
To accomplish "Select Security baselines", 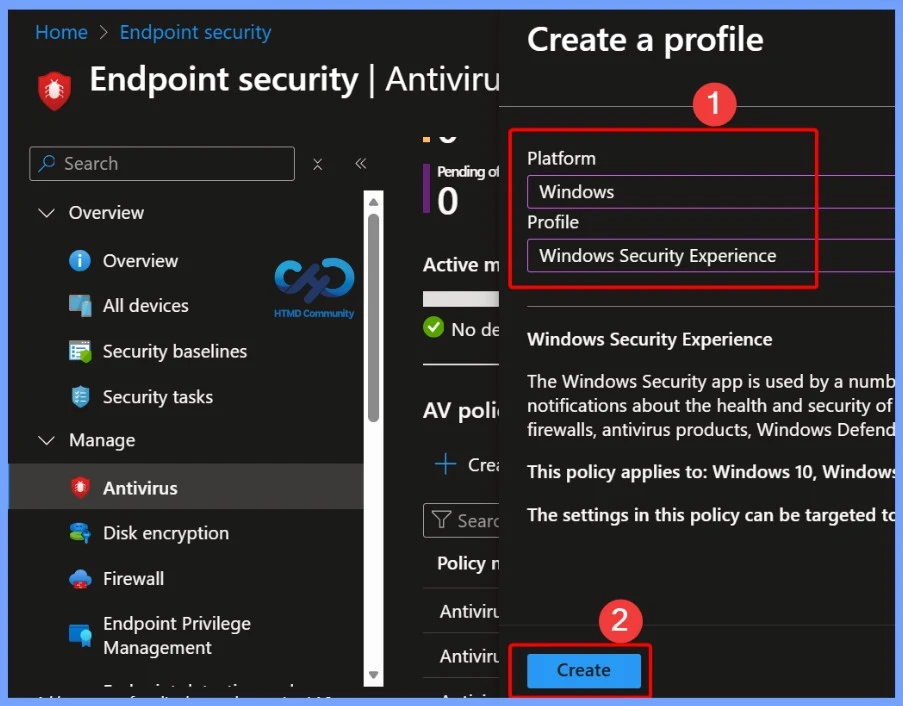I will pyautogui.click(x=173, y=351).
